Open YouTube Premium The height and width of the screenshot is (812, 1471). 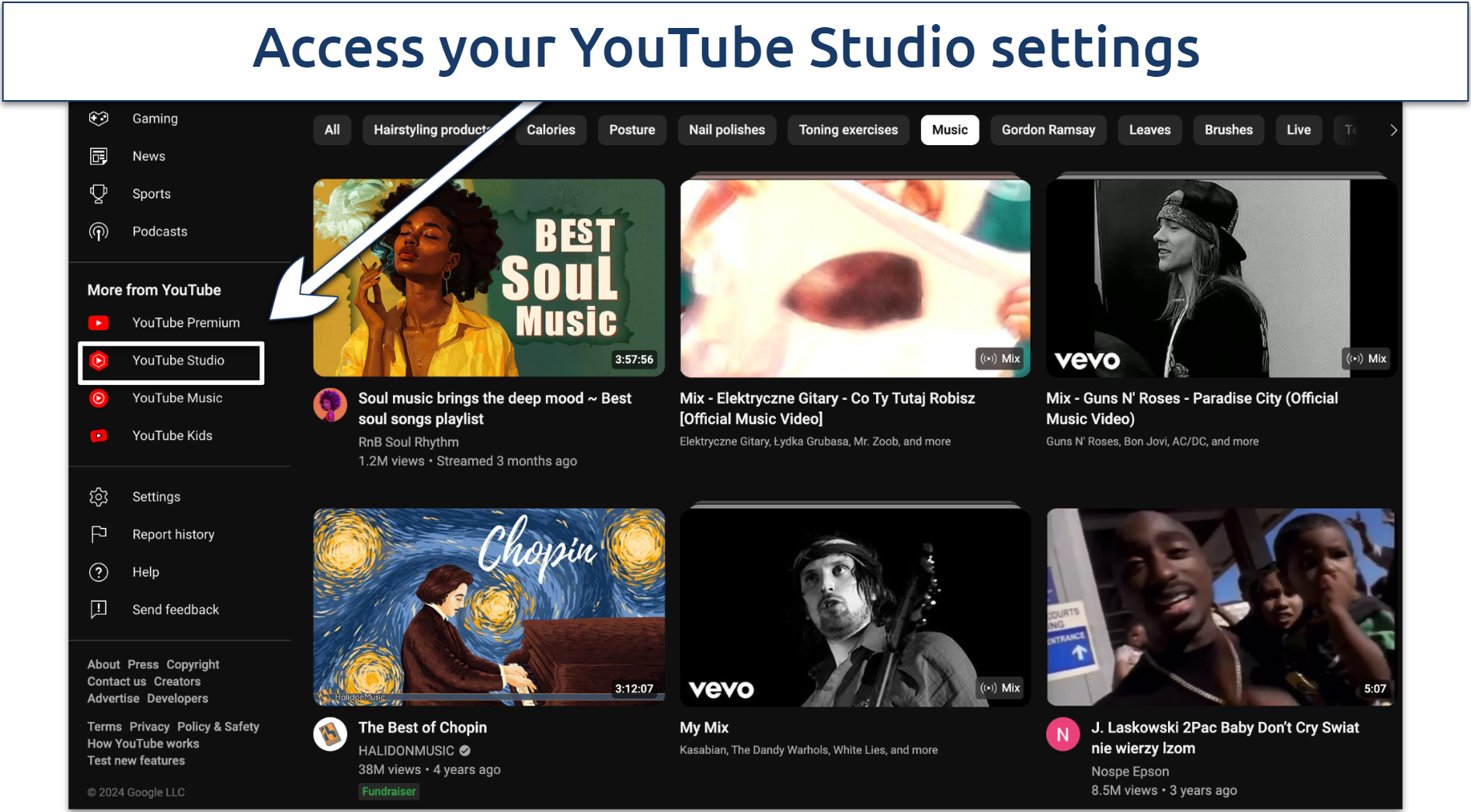(x=185, y=322)
